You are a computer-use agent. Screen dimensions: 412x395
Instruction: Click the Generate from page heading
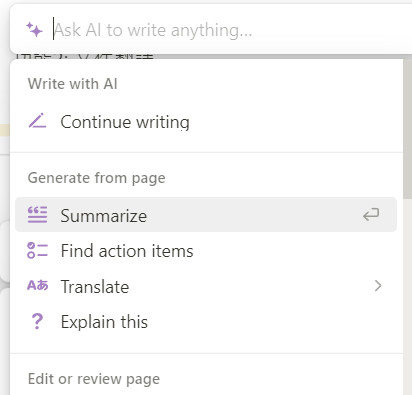click(x=96, y=178)
